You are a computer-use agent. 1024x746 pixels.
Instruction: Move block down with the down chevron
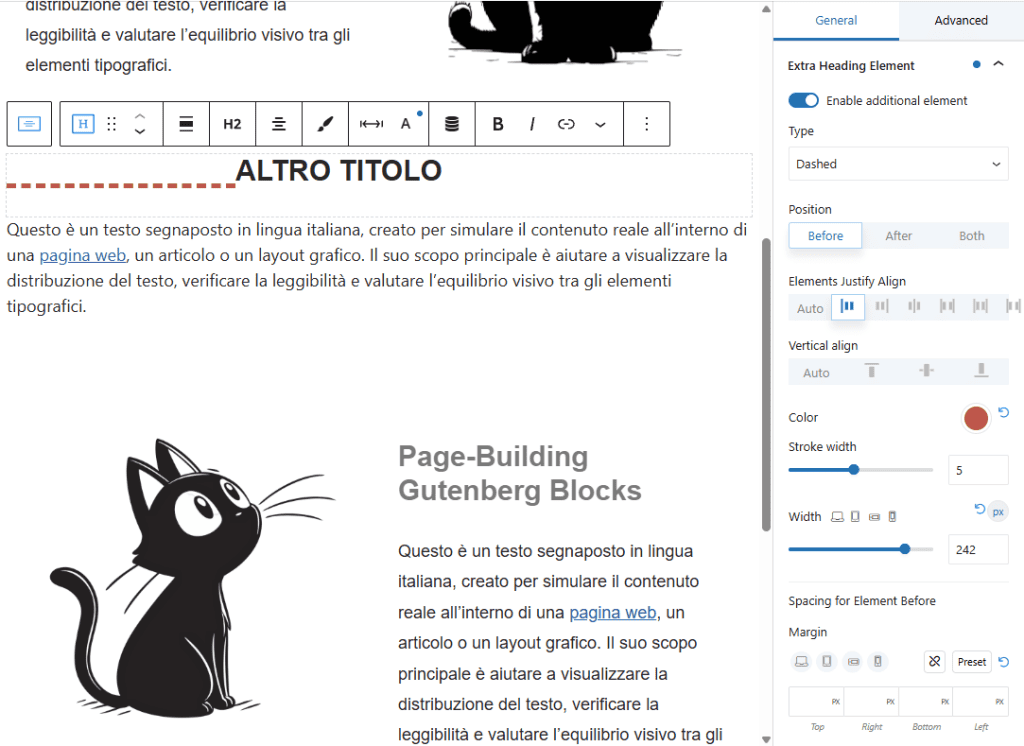[x=140, y=131]
